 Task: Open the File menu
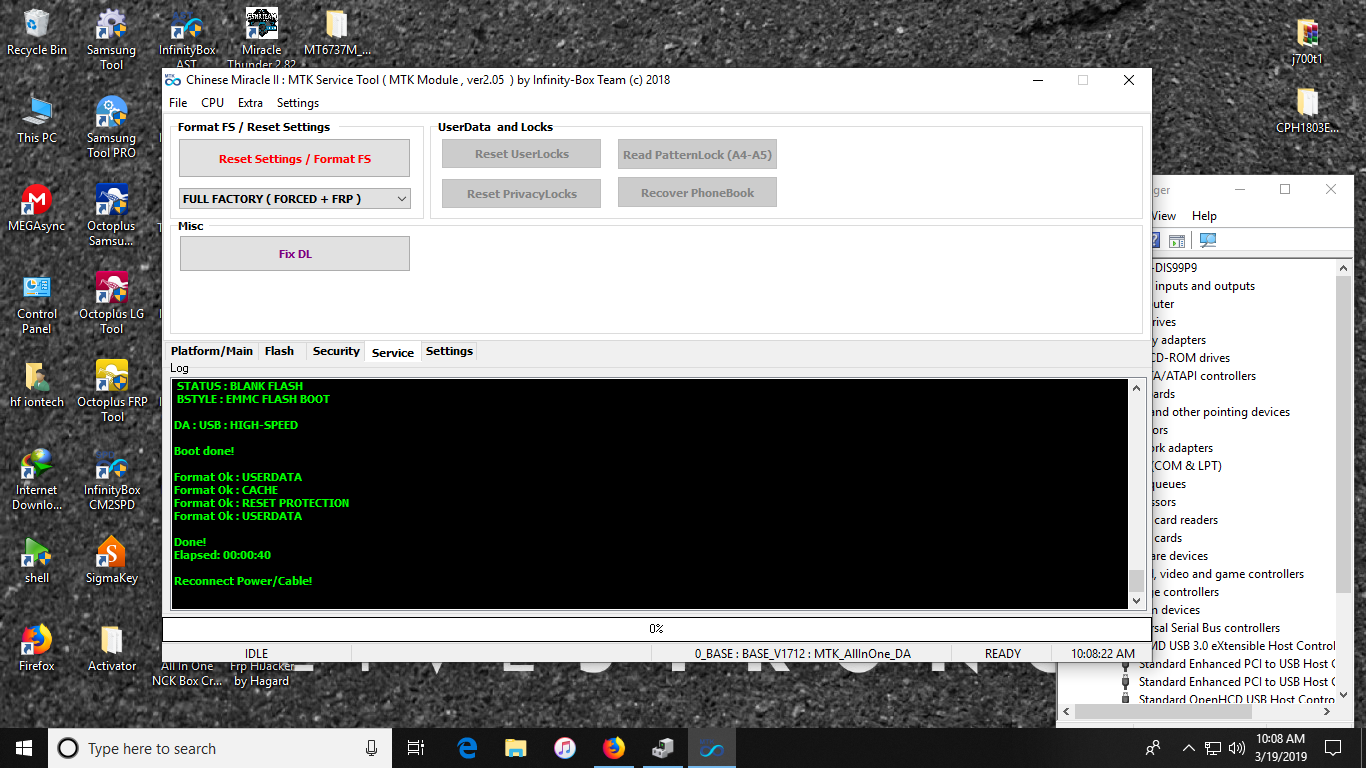[178, 103]
